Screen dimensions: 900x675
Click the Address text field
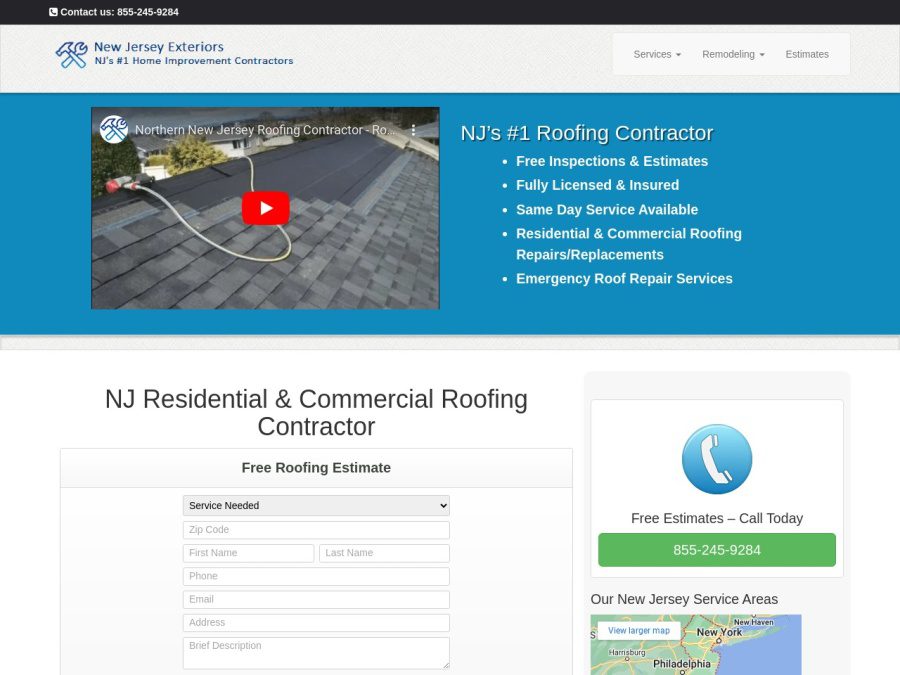[316, 622]
